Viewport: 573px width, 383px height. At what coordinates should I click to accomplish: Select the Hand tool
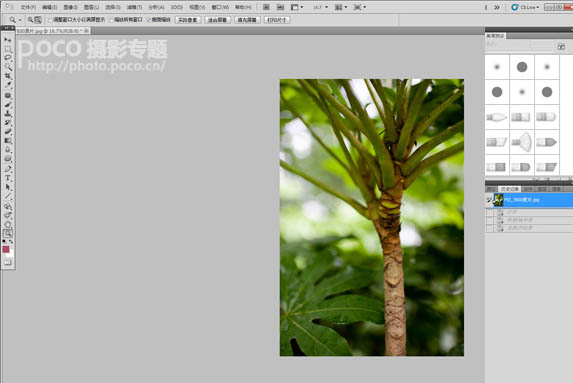8,224
